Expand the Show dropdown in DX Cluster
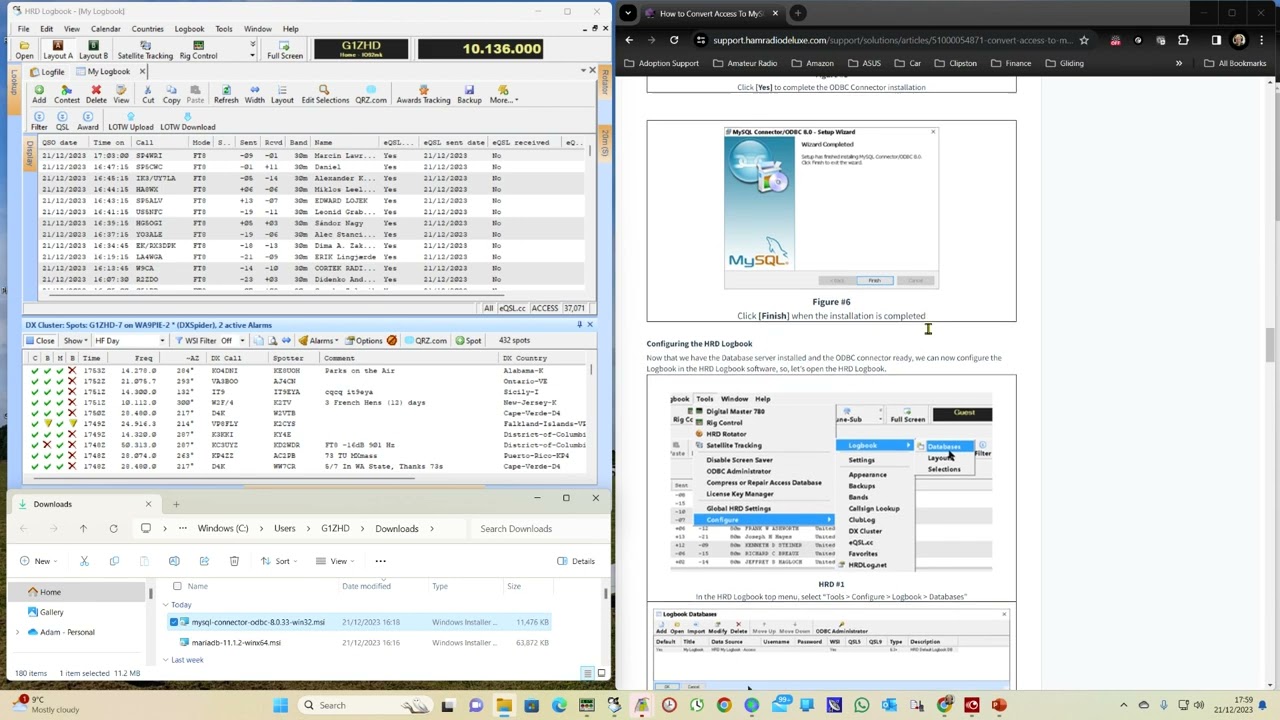Screen dimensions: 1280x720 pos(75,340)
